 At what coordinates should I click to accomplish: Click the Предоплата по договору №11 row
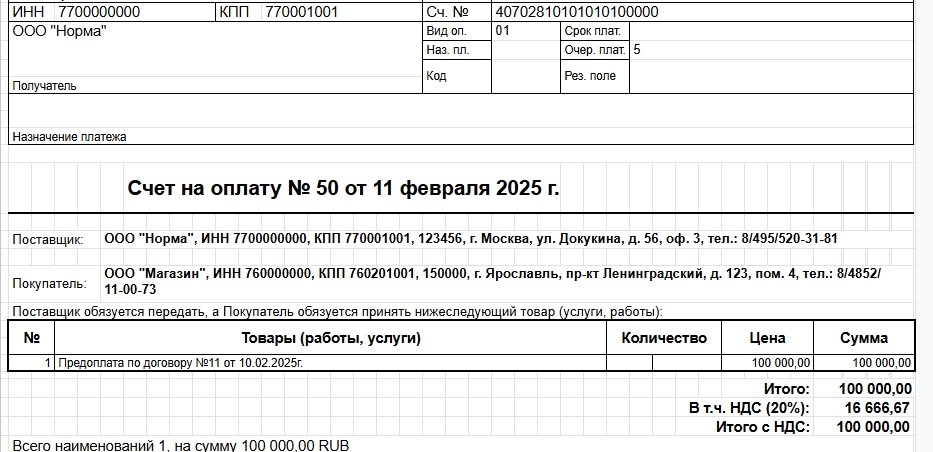point(180,362)
